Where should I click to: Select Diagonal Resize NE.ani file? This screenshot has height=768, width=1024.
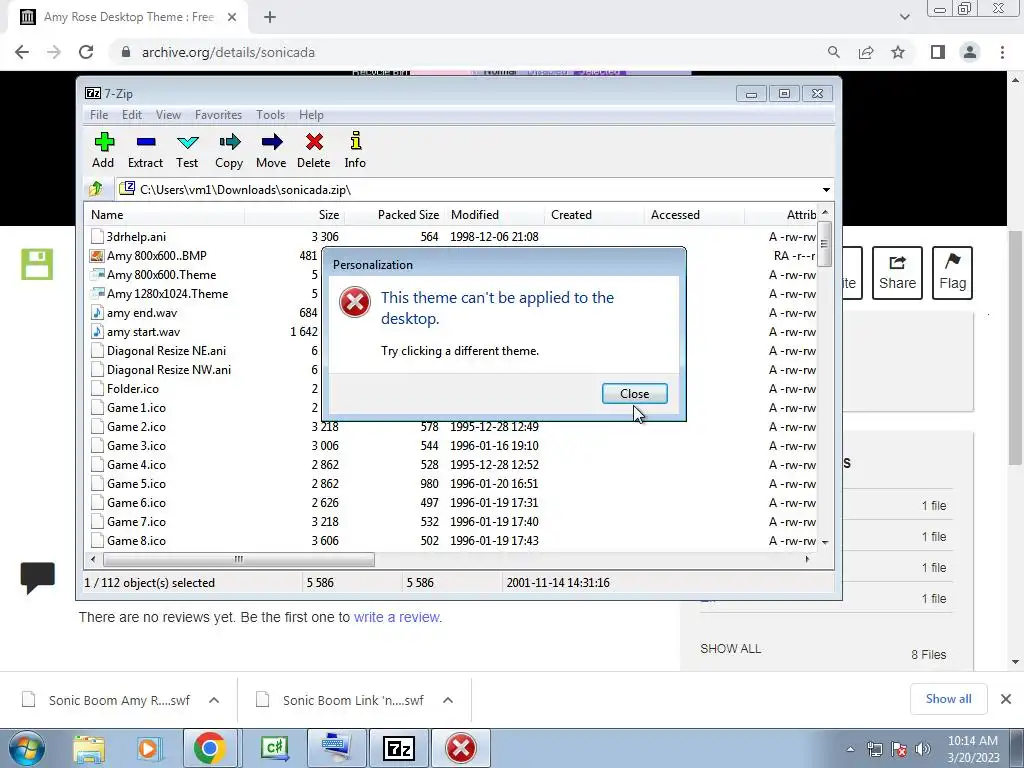166,351
